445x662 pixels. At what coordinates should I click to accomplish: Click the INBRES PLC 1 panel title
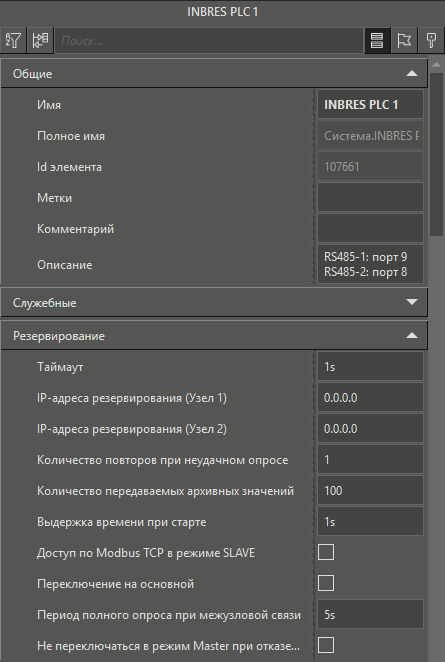222,12
